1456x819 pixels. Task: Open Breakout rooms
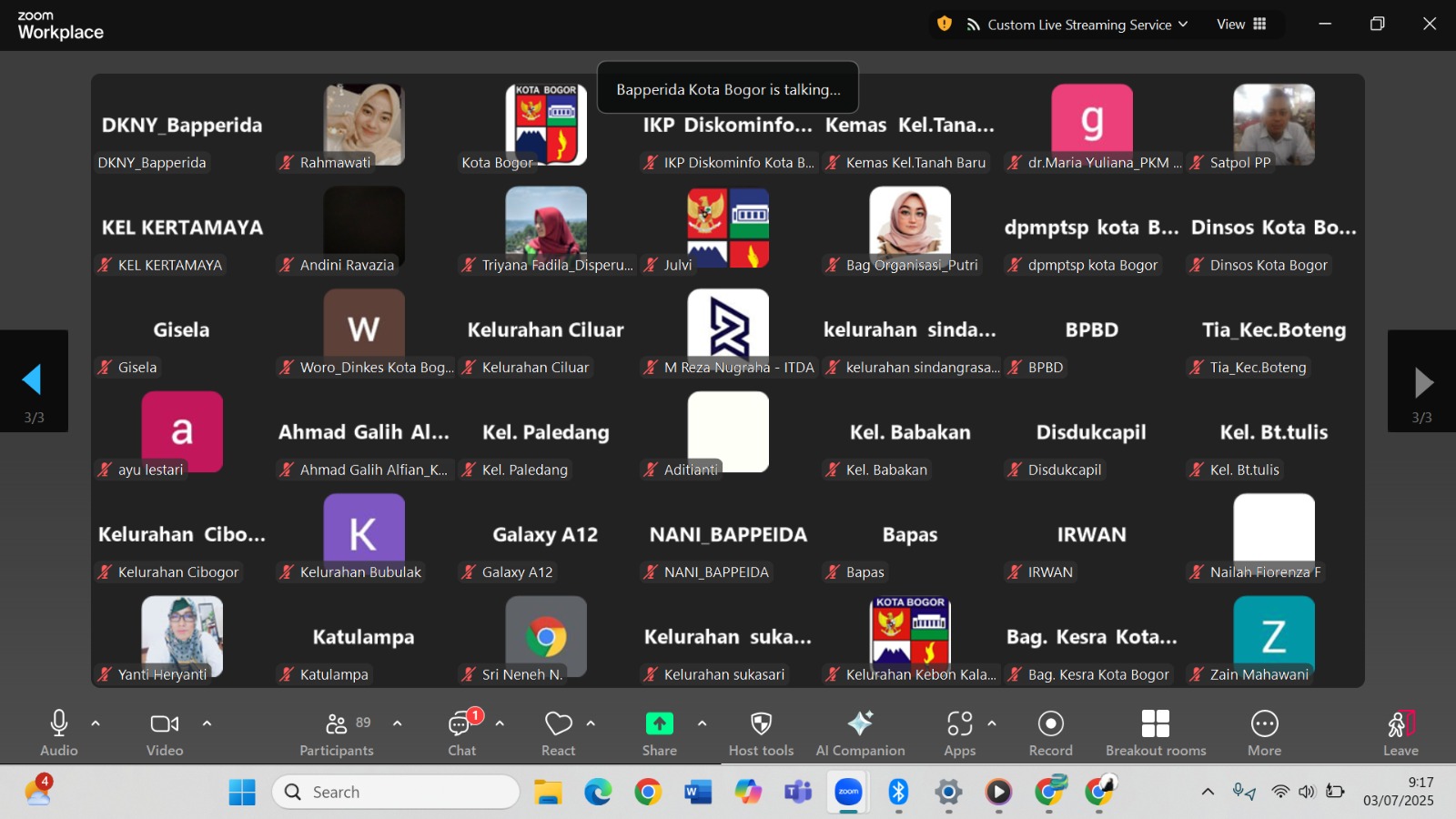[1155, 733]
